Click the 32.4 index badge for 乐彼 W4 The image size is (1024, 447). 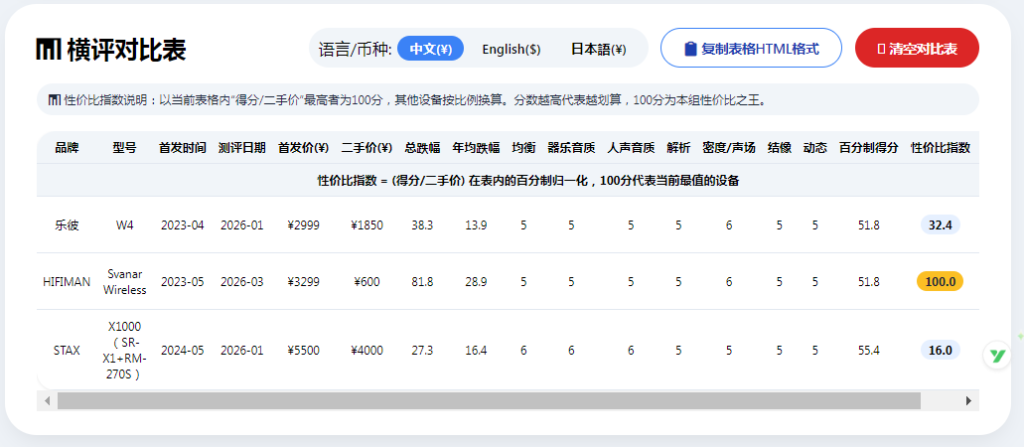940,225
